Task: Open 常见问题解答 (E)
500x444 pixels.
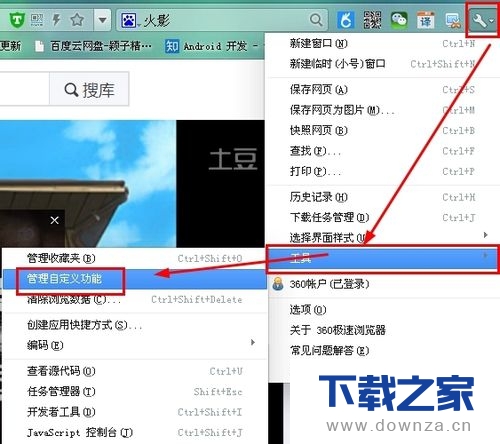Action: (x=383, y=350)
